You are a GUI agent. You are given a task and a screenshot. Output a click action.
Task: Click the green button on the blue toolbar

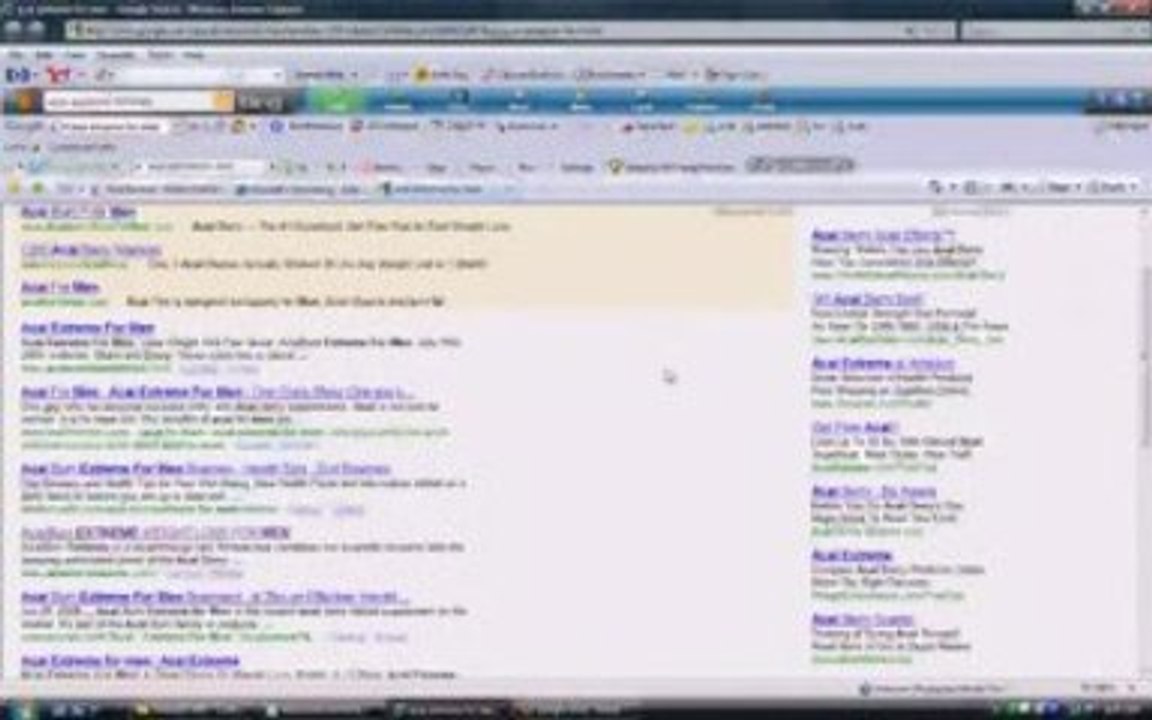337,101
